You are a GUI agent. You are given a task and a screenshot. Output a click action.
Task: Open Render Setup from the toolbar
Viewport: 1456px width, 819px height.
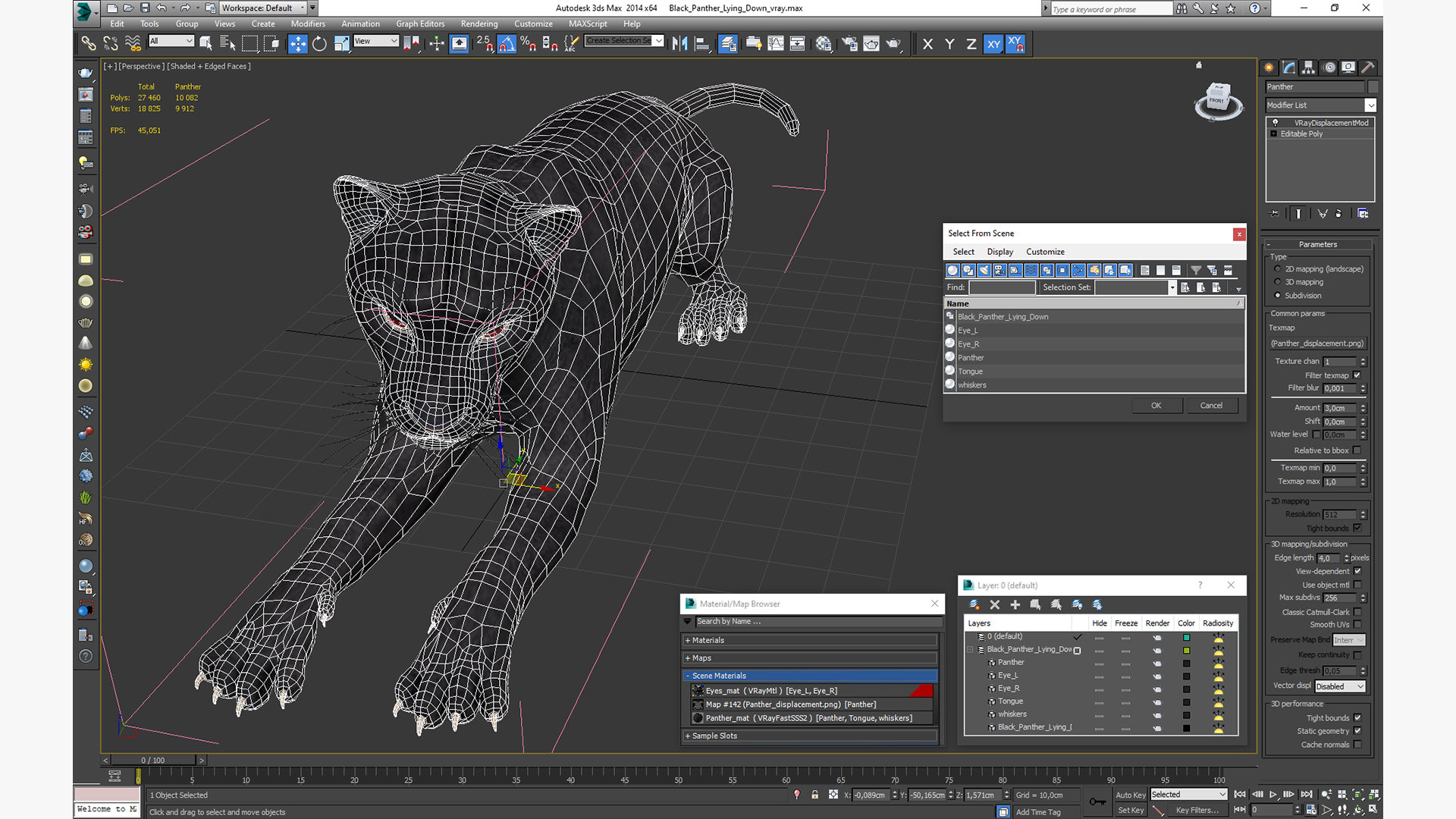click(x=849, y=43)
